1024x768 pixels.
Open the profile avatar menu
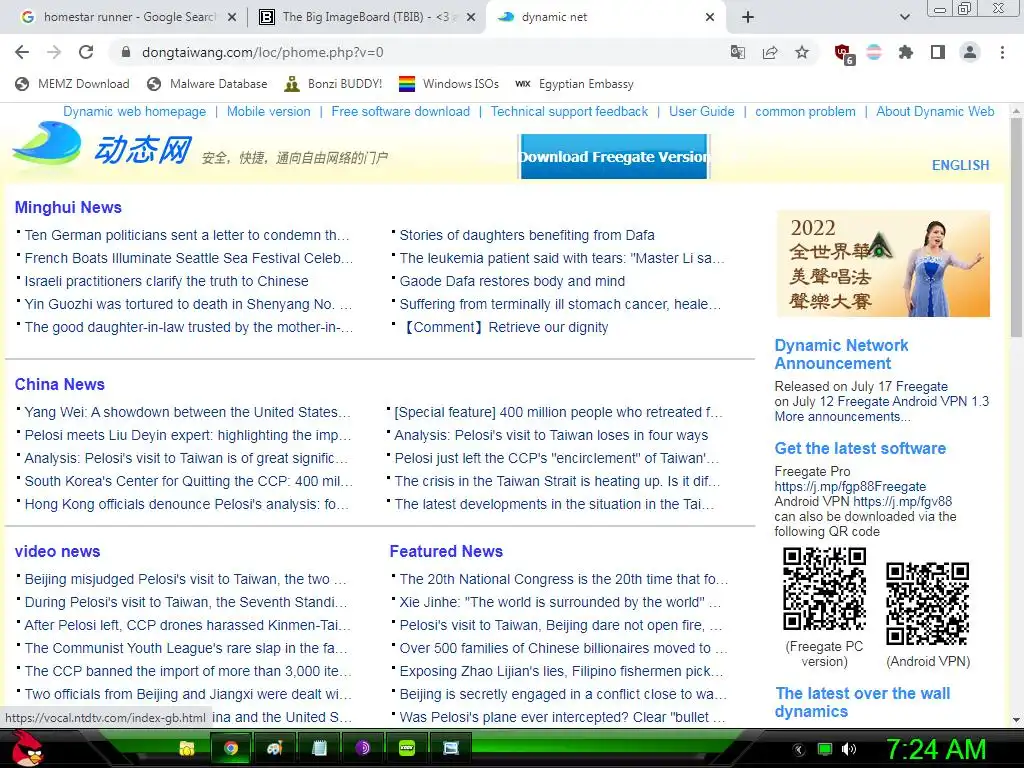click(970, 52)
